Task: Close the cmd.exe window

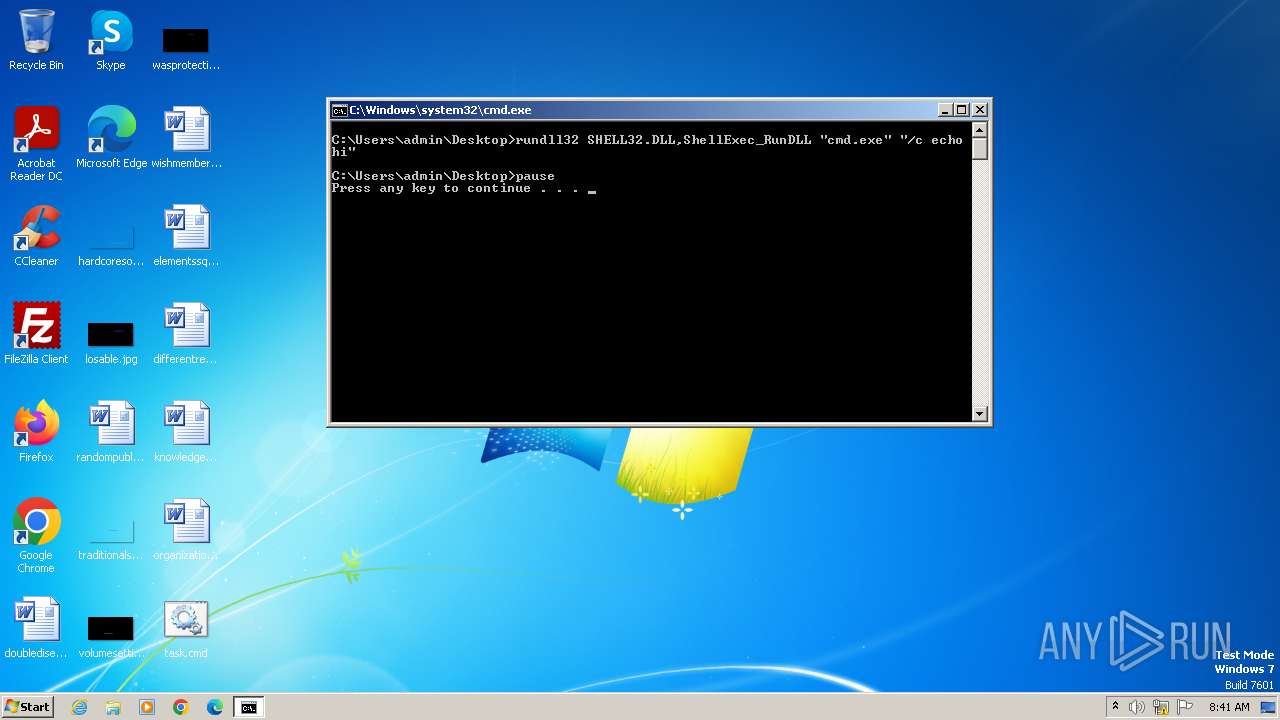Action: coord(980,110)
